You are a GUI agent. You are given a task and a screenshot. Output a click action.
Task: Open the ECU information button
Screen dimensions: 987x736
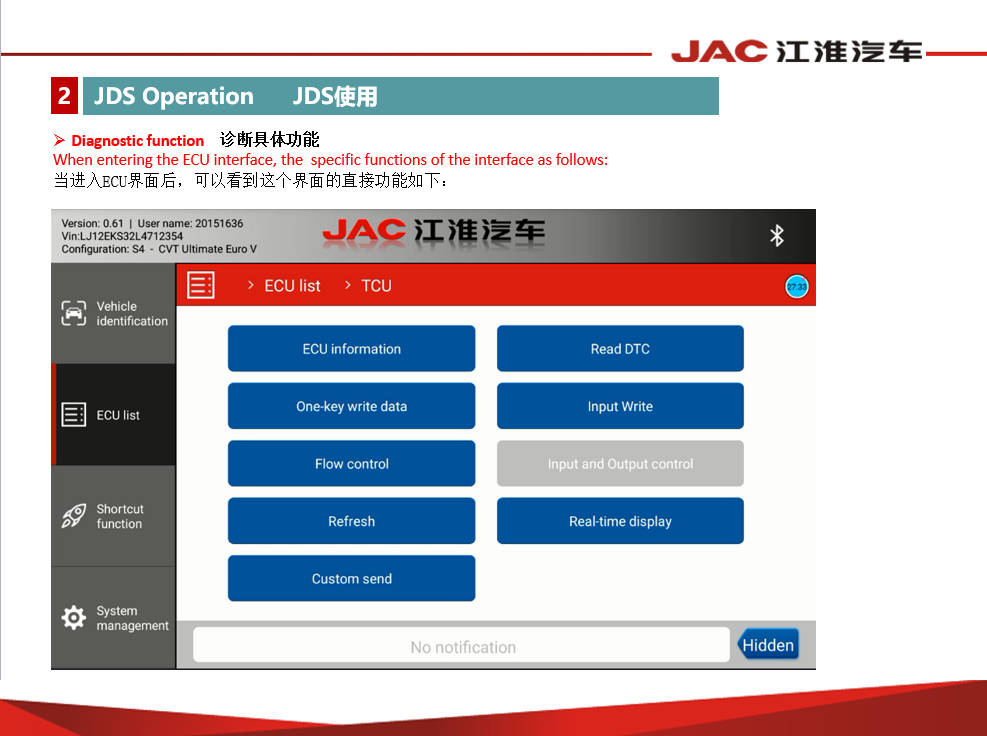coord(351,349)
